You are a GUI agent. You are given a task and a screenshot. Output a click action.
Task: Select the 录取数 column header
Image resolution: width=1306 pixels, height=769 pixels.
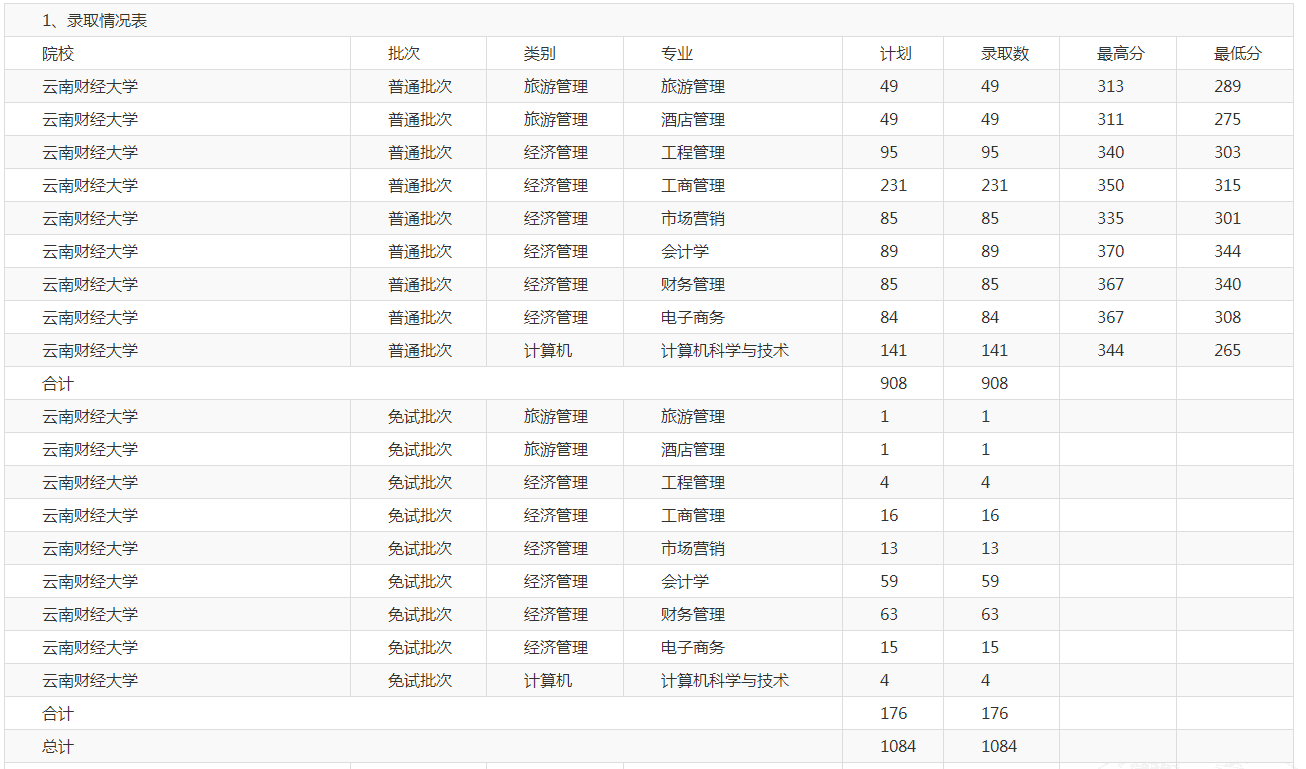click(1005, 54)
